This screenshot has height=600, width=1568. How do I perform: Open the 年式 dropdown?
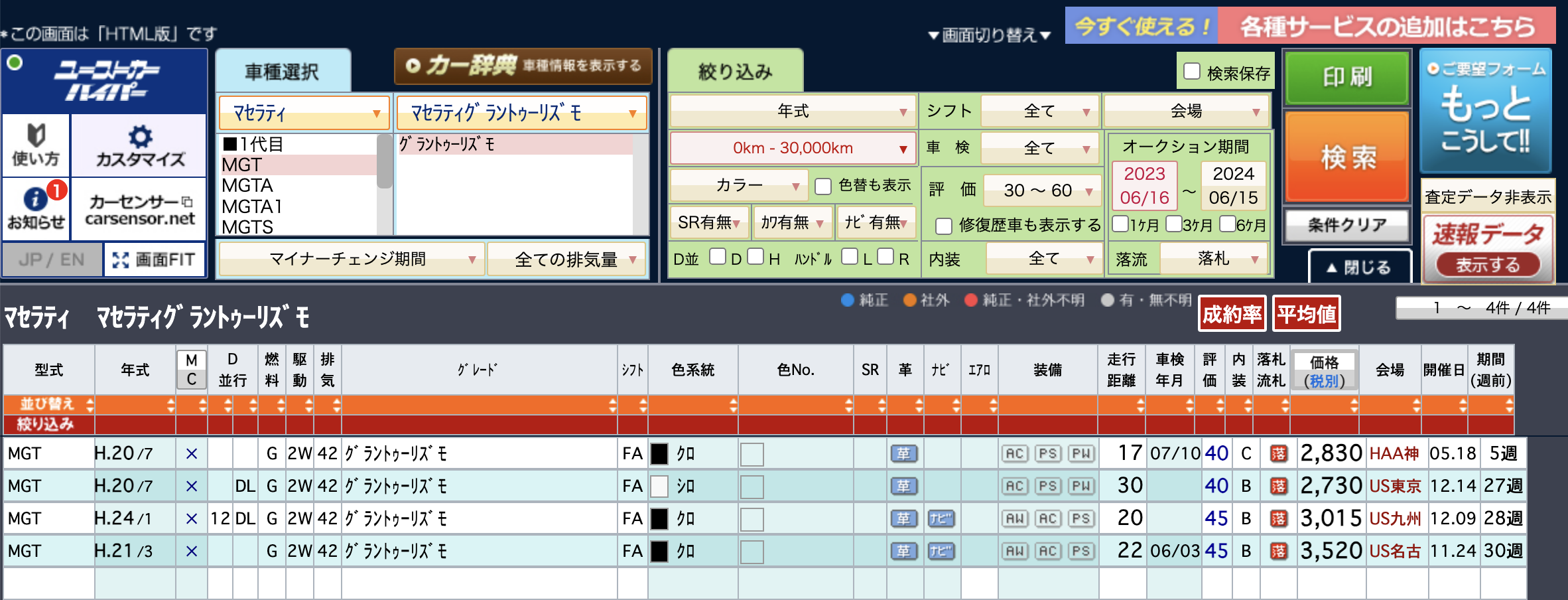coord(793,111)
